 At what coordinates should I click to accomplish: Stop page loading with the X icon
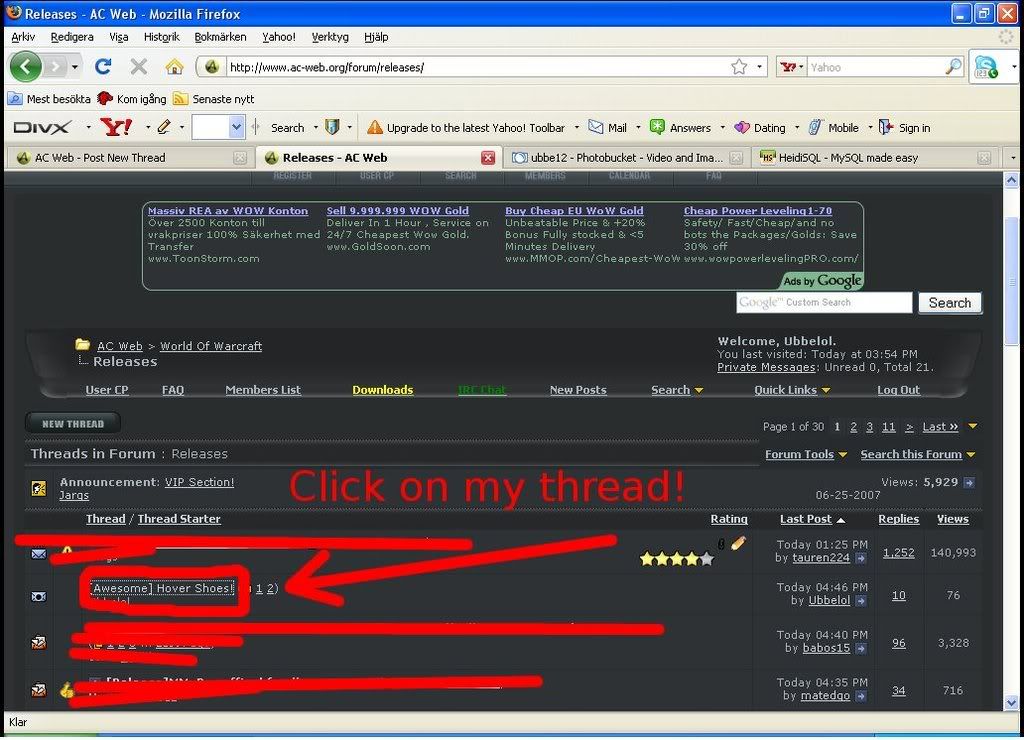[x=138, y=67]
